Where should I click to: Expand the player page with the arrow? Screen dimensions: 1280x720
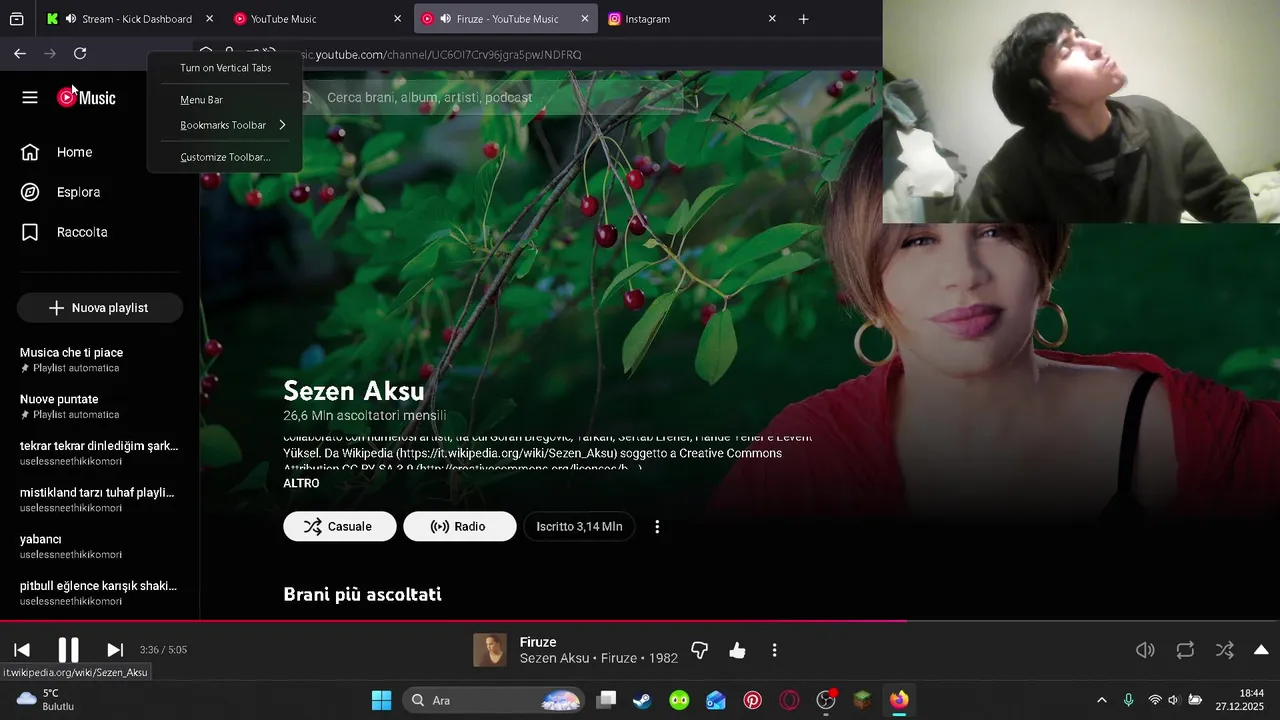(1261, 650)
